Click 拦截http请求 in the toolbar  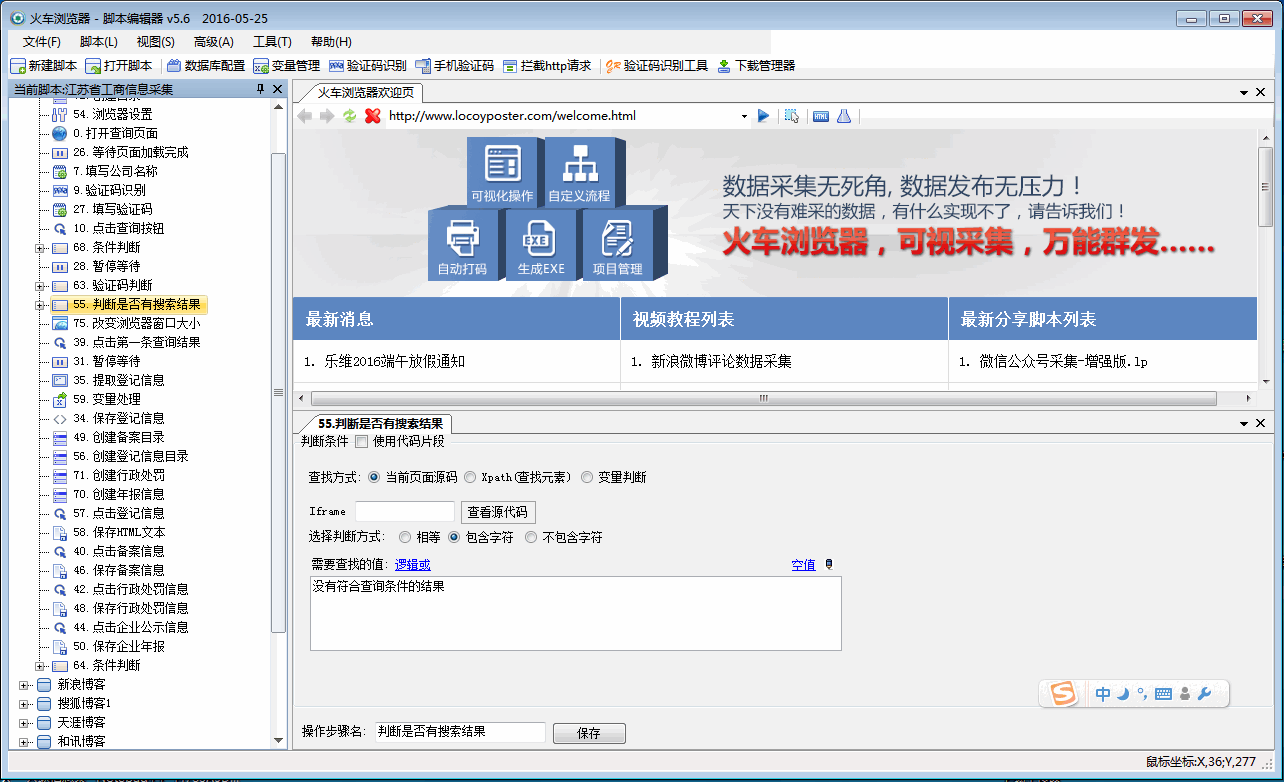(547, 66)
